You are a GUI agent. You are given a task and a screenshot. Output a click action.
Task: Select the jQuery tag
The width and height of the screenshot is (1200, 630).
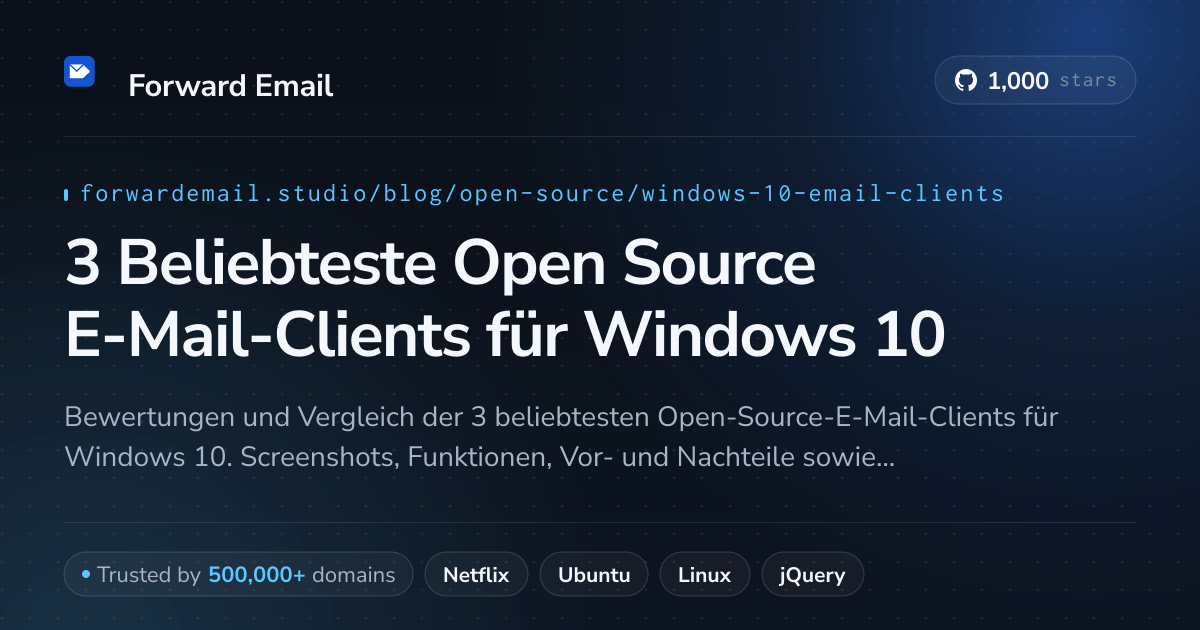click(x=813, y=575)
